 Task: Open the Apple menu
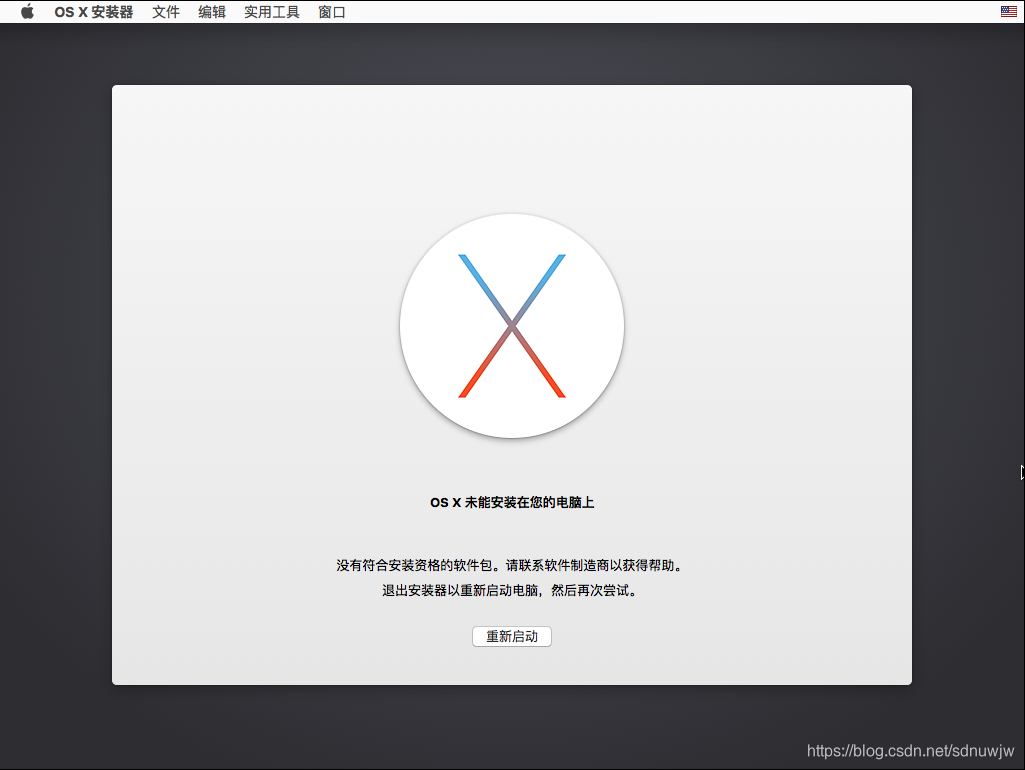point(27,12)
